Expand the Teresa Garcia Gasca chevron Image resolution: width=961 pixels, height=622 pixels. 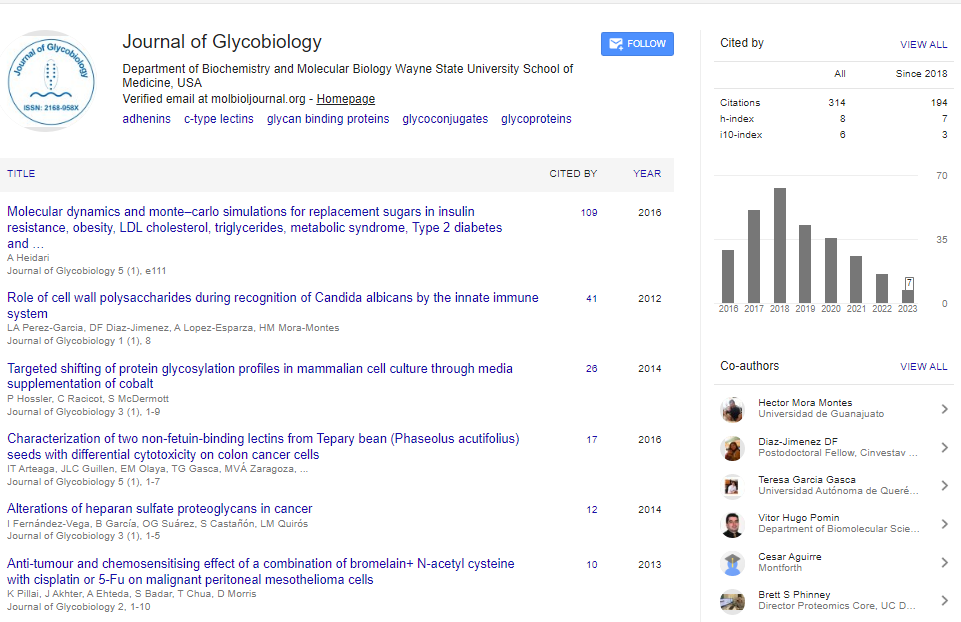(x=944, y=485)
